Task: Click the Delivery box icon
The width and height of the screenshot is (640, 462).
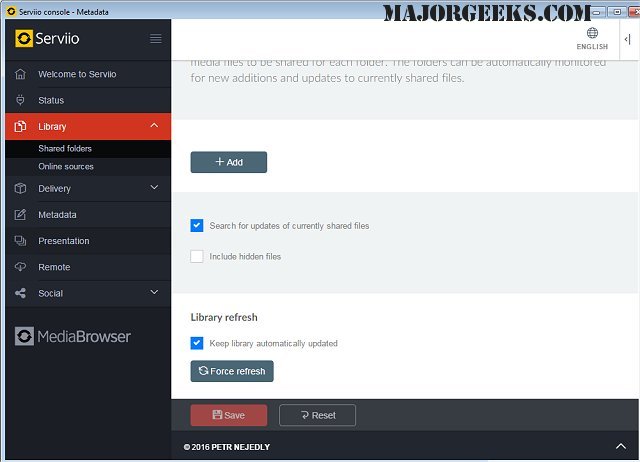Action: click(x=20, y=188)
